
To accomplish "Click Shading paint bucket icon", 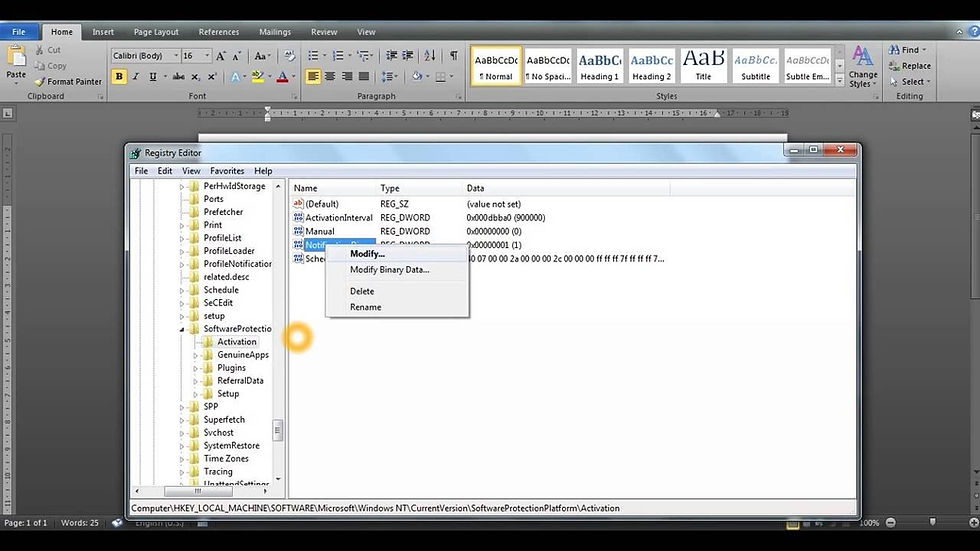I will pos(416,76).
